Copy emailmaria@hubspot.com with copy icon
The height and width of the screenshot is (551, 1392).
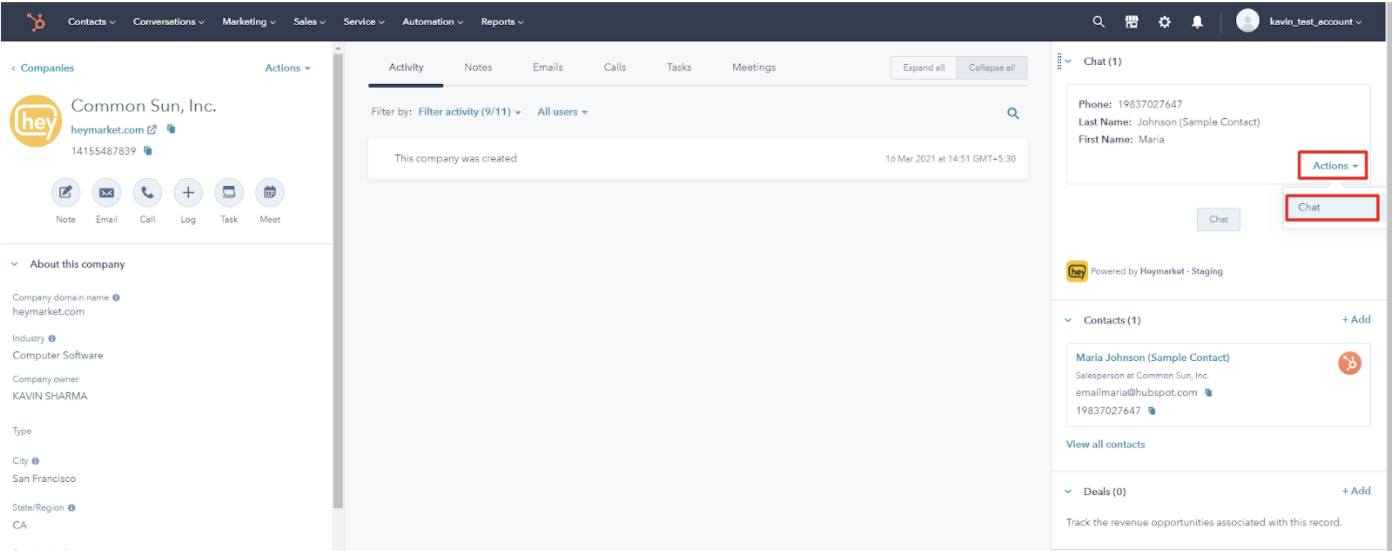tap(1208, 393)
